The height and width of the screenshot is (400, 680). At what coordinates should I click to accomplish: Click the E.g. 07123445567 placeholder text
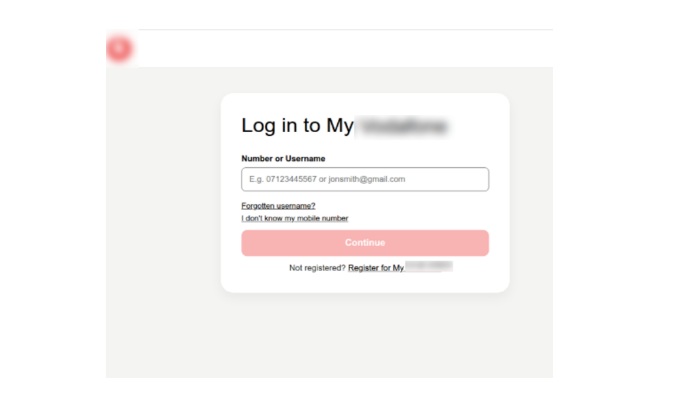click(283, 179)
